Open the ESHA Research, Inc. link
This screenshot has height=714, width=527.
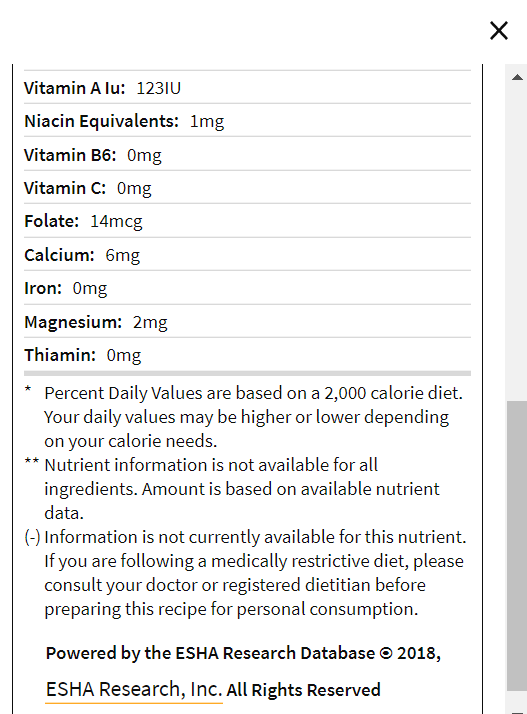pyautogui.click(x=134, y=689)
